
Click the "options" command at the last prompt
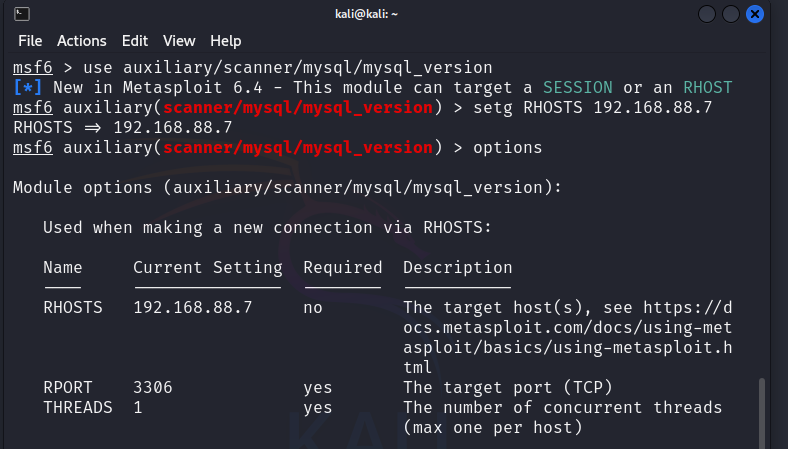click(508, 148)
